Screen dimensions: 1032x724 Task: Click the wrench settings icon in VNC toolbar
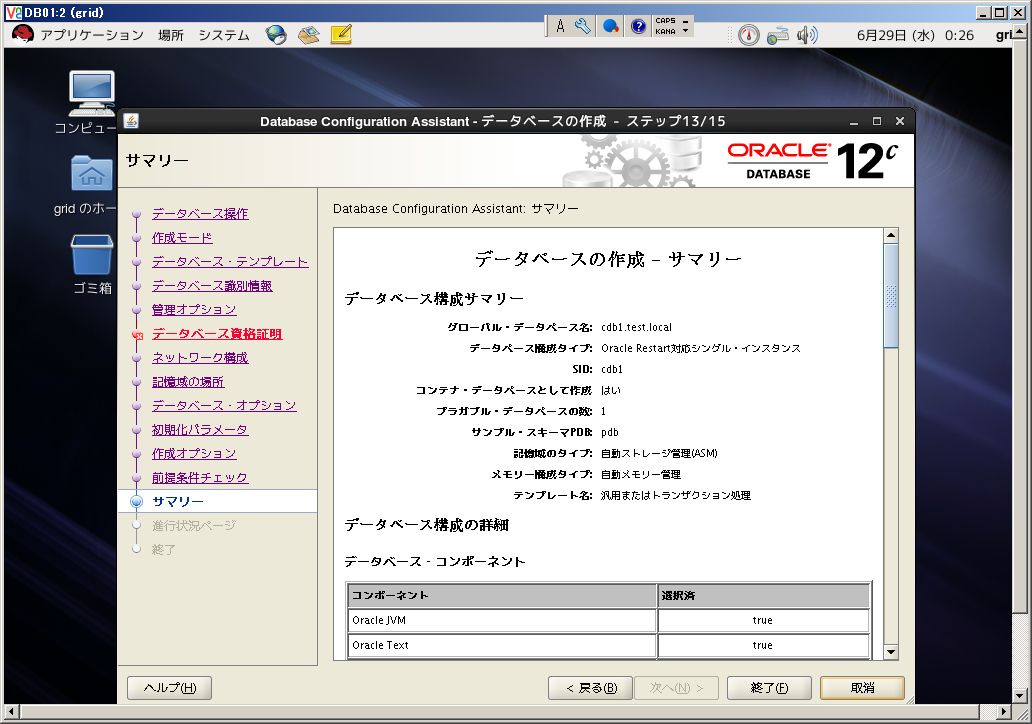click(582, 26)
